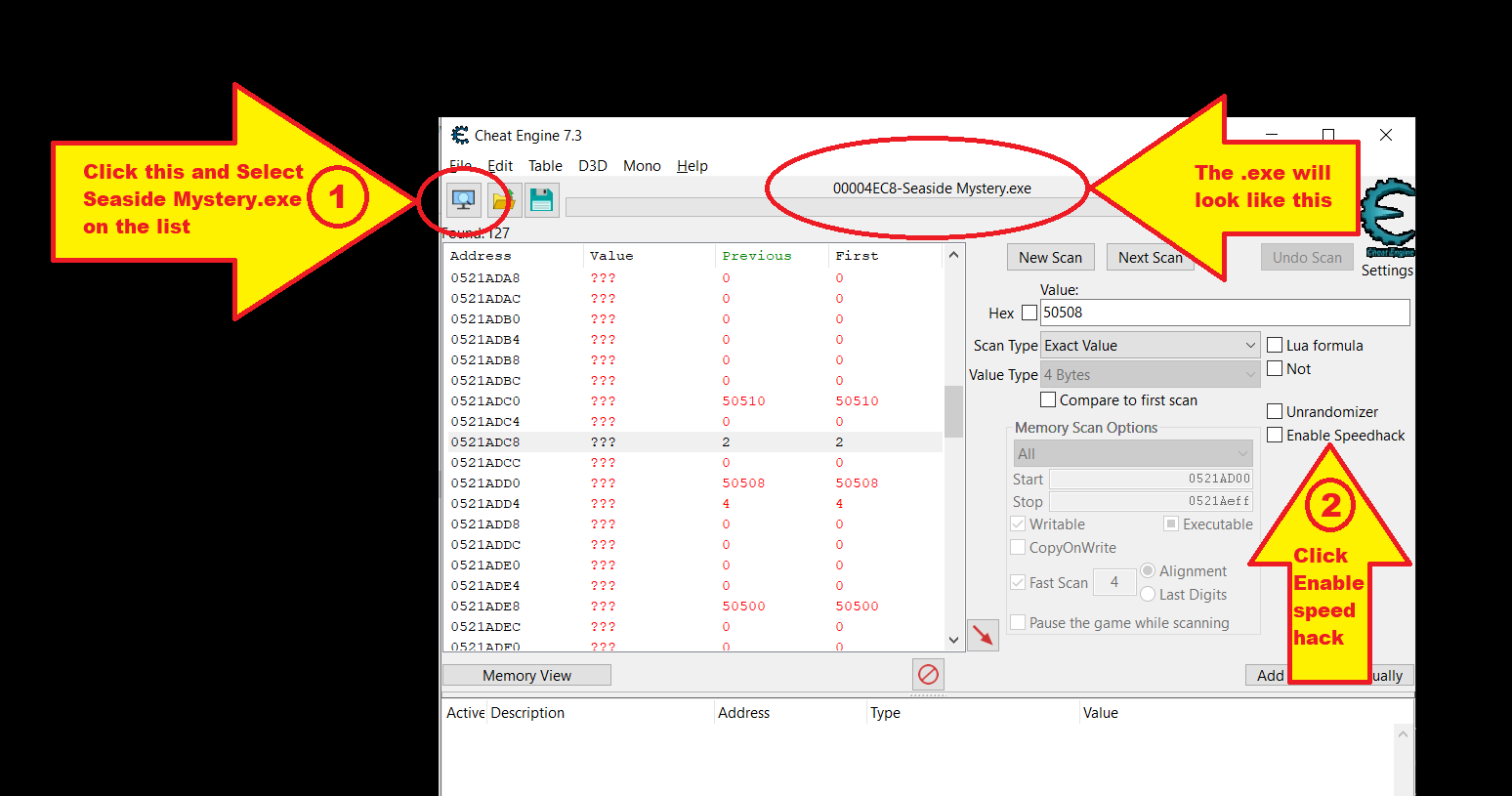Check the Unrandomizer option
1512x796 pixels.
(1275, 412)
